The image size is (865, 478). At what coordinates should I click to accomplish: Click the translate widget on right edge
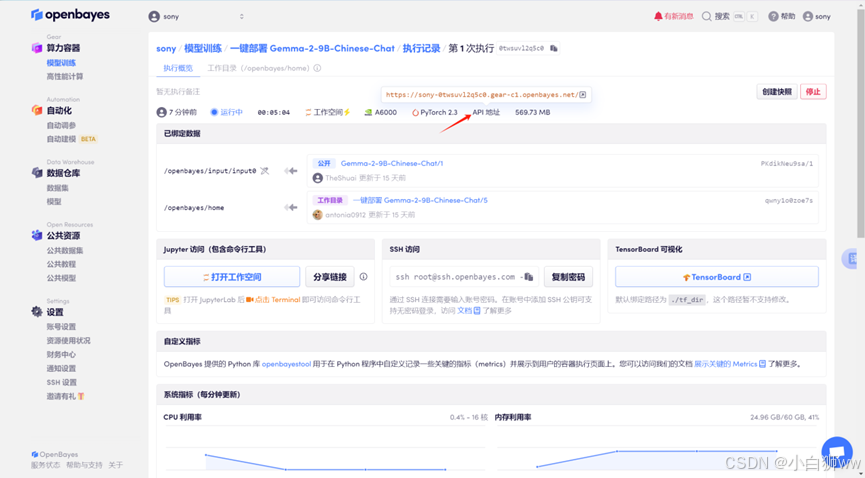[x=850, y=258]
